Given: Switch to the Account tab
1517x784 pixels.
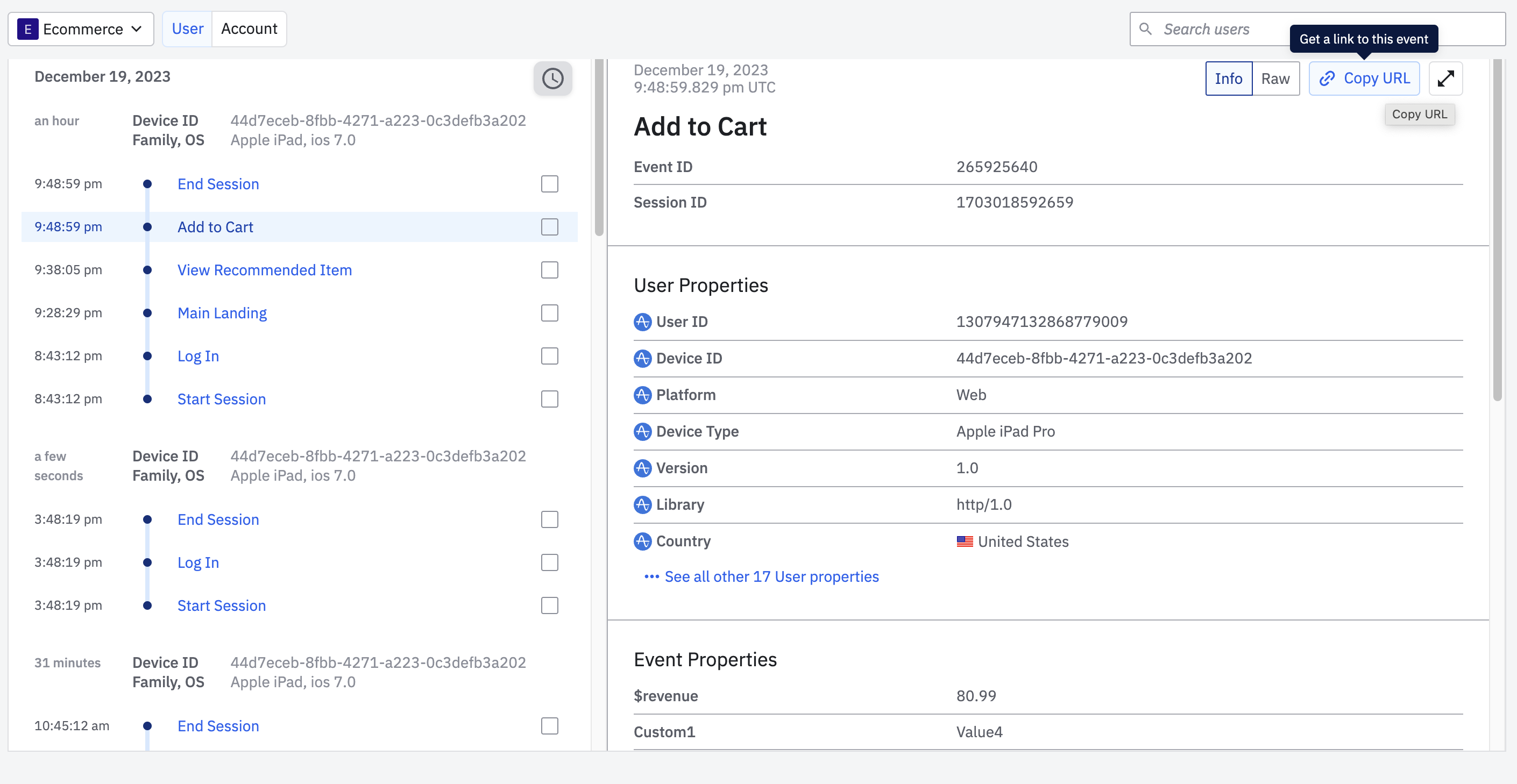Looking at the screenshot, I should pos(249,29).
